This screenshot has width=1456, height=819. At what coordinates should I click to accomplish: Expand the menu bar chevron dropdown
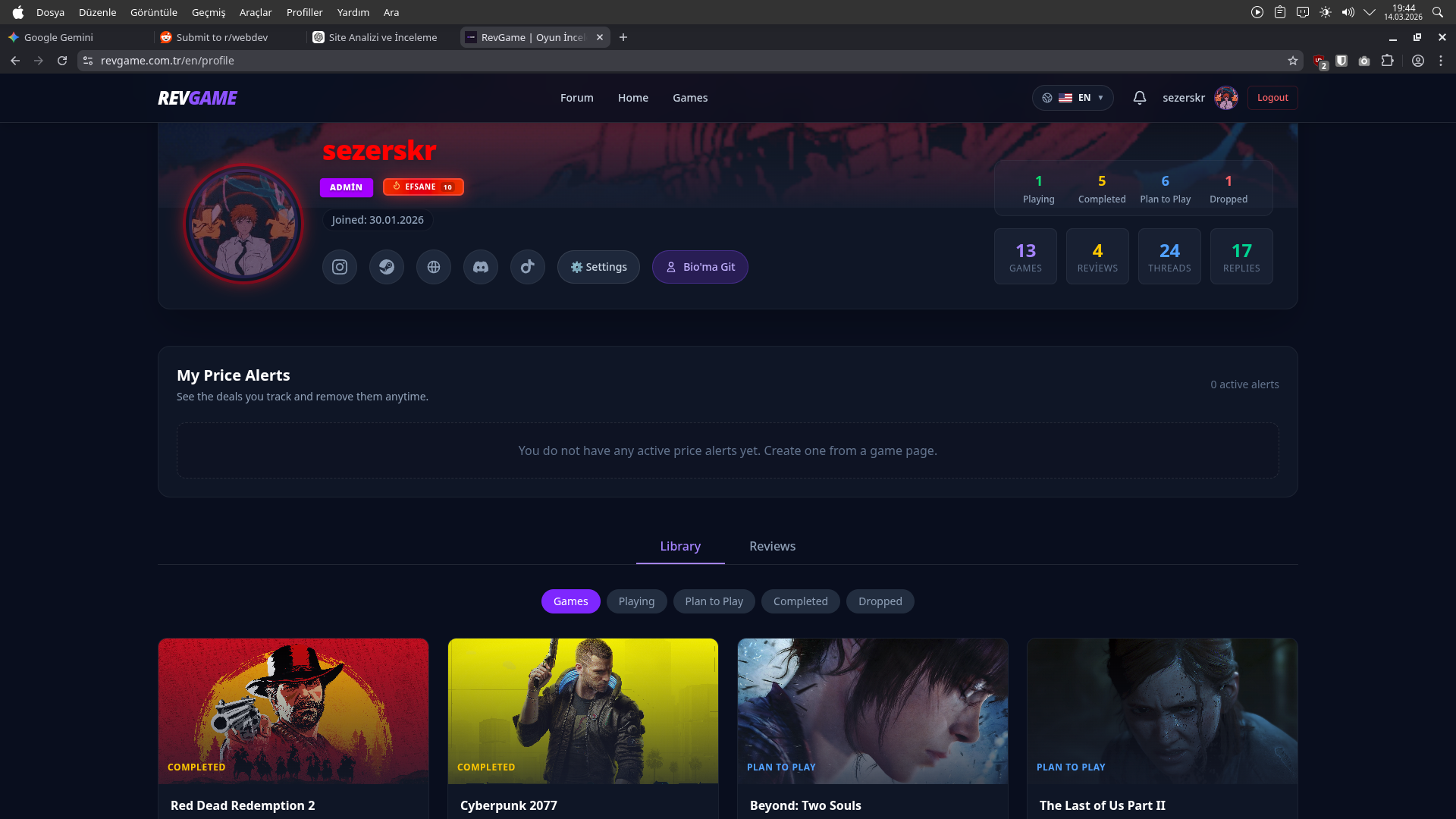[x=1370, y=12]
